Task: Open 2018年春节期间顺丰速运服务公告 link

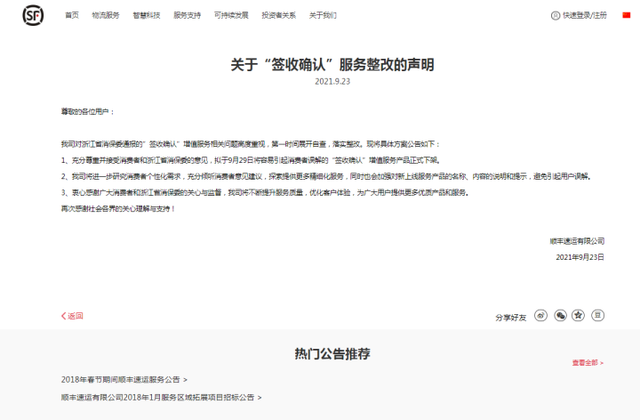Action: point(124,380)
